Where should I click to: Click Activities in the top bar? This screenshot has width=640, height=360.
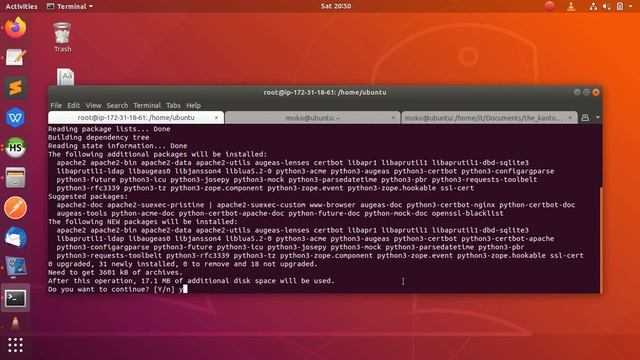[21, 6]
